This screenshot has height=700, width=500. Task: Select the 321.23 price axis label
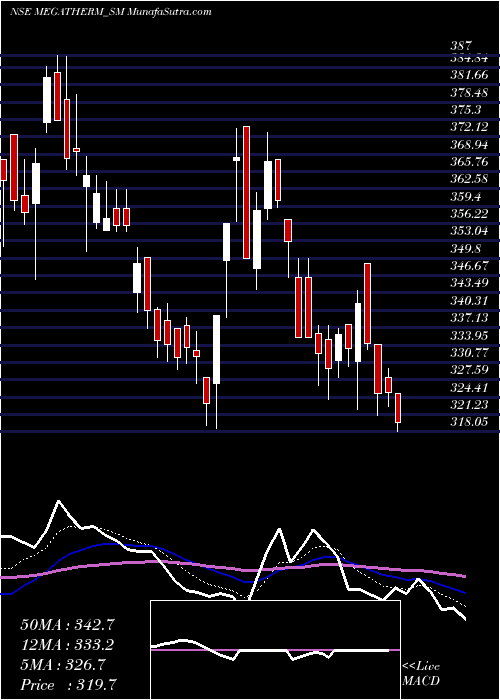pyautogui.click(x=469, y=404)
